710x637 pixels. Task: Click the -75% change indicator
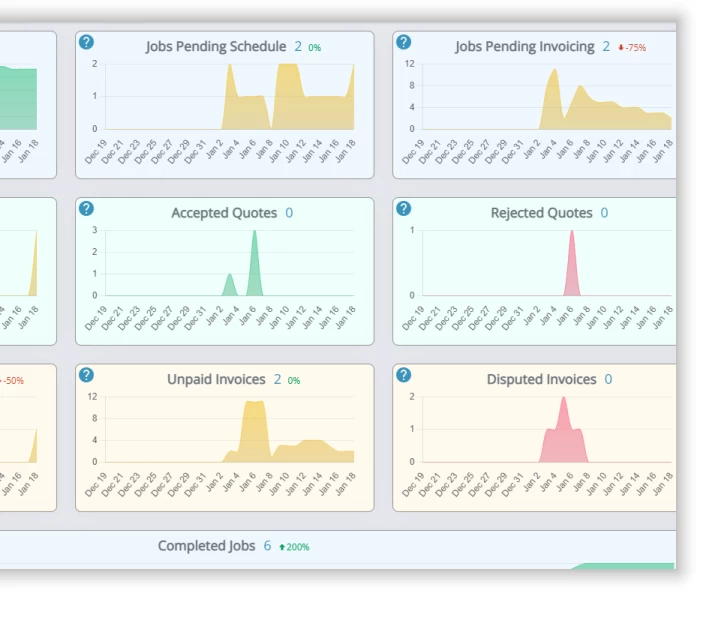click(632, 48)
